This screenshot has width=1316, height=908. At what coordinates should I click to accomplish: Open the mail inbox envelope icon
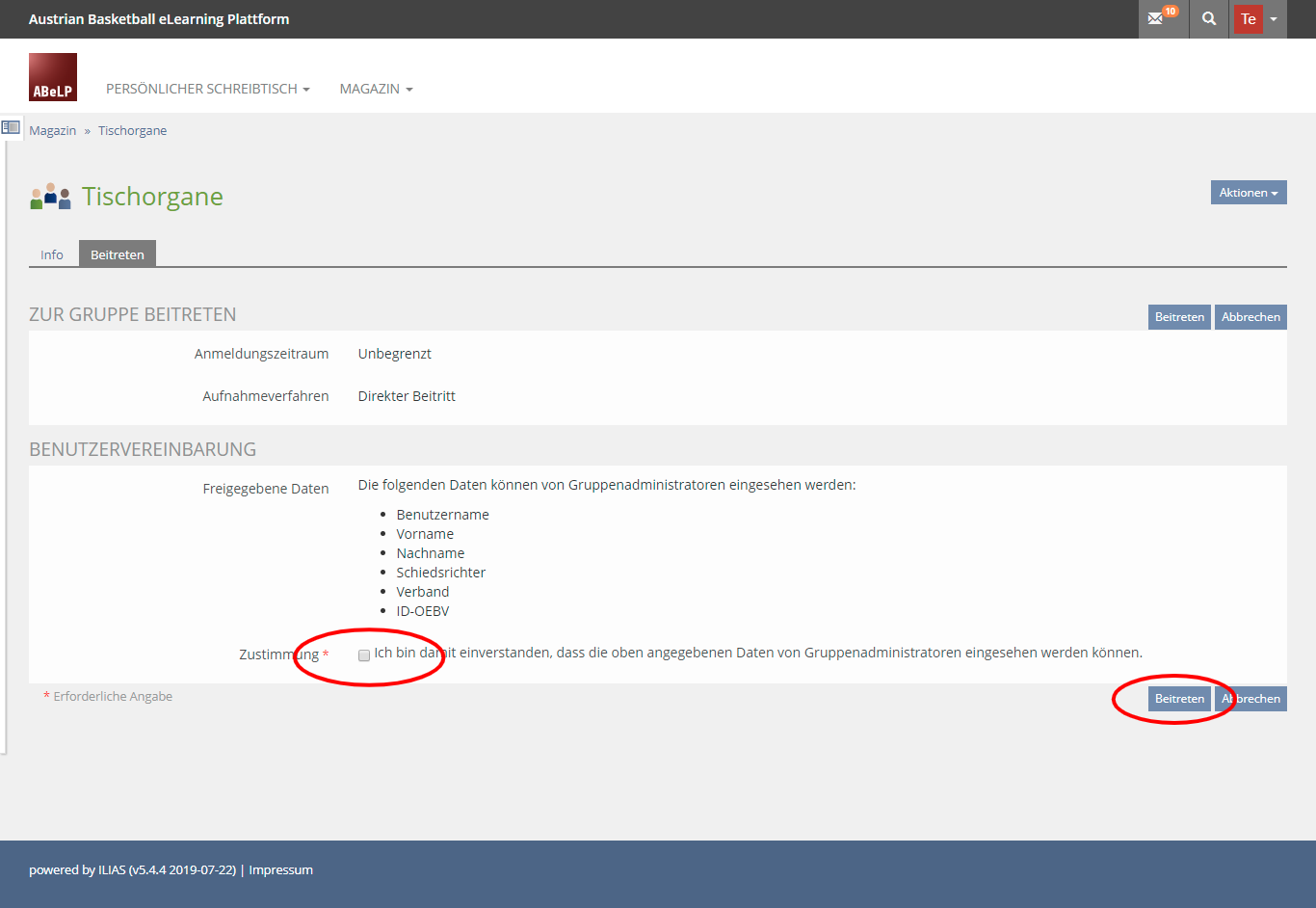[1155, 19]
